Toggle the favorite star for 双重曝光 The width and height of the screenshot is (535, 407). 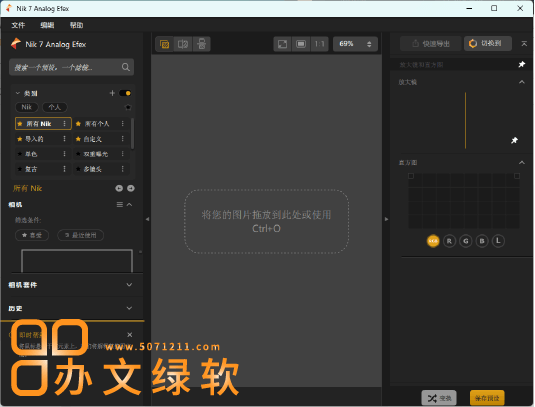point(78,154)
